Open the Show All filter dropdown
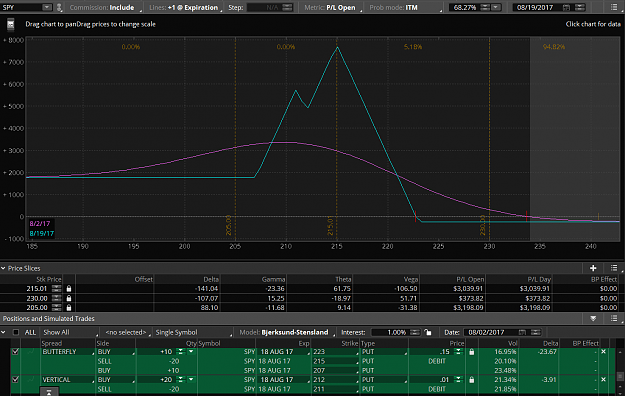 [70, 332]
